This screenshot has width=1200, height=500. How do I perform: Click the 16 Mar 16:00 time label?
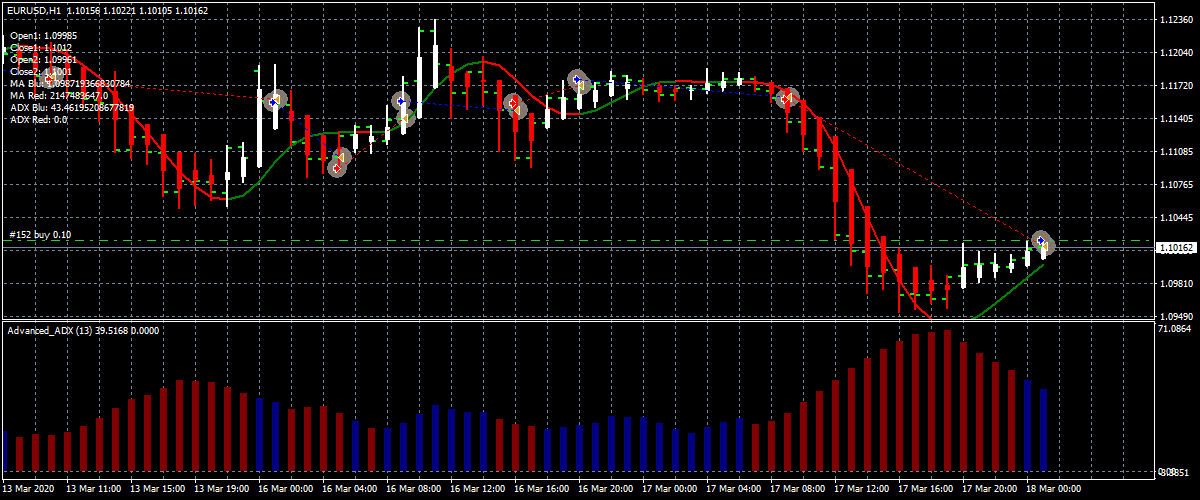click(x=543, y=490)
